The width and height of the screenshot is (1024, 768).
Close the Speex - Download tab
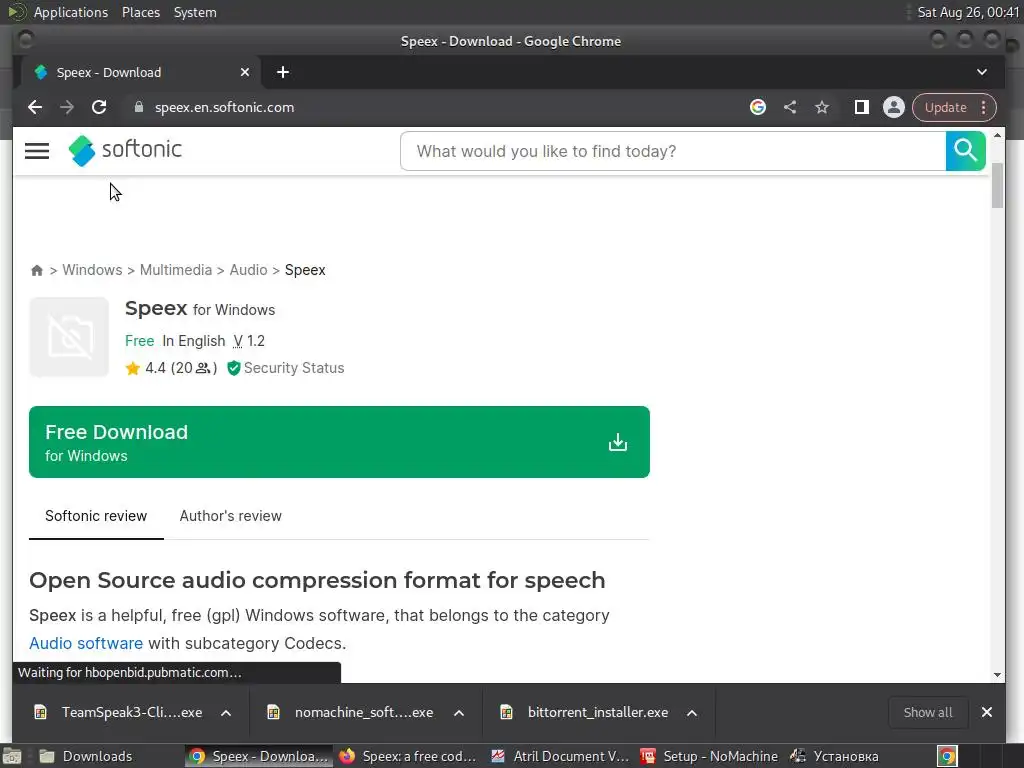click(245, 72)
